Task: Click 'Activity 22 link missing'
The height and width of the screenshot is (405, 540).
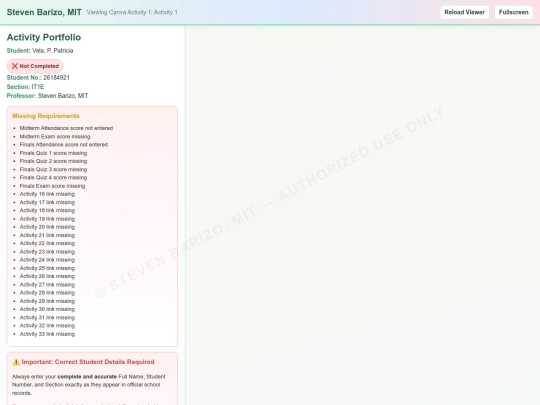Action: coord(47,243)
